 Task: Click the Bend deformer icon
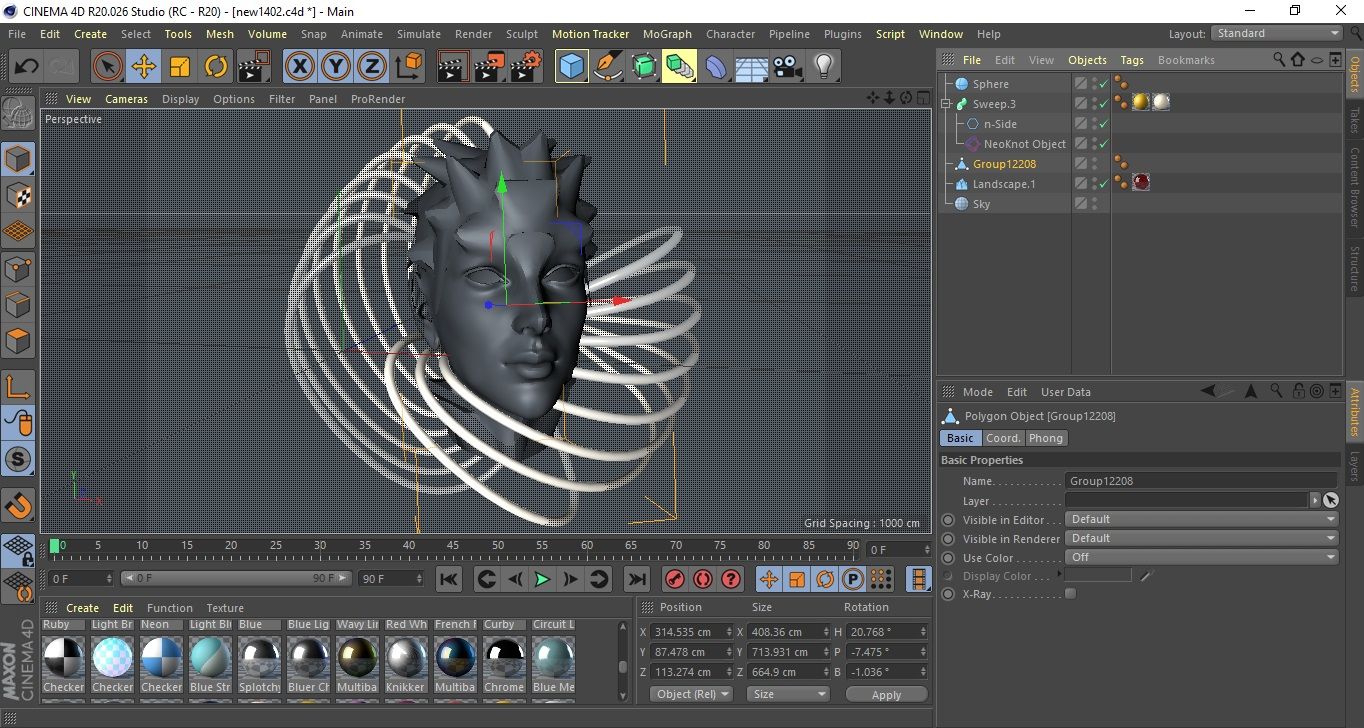point(716,67)
